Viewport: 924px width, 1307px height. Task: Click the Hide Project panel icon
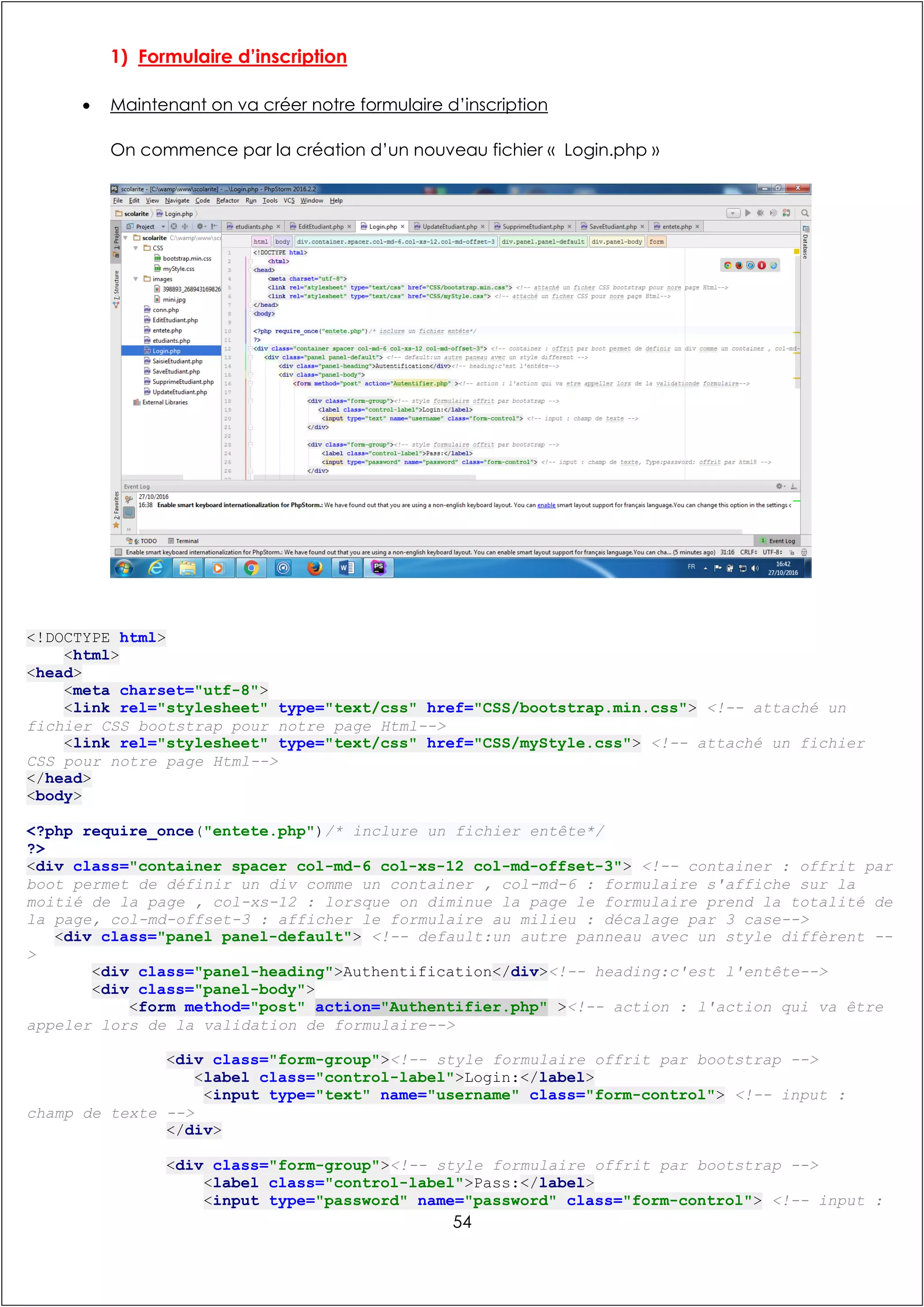214,226
